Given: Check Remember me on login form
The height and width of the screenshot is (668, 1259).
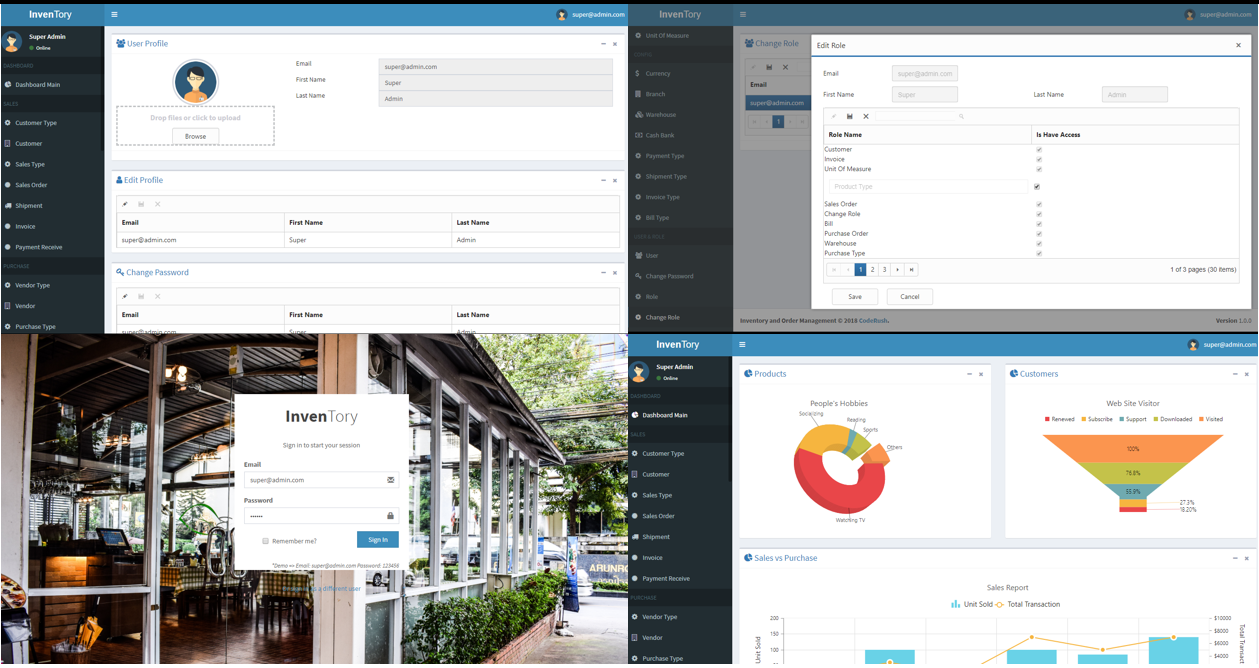Looking at the screenshot, I should pyautogui.click(x=266, y=541).
